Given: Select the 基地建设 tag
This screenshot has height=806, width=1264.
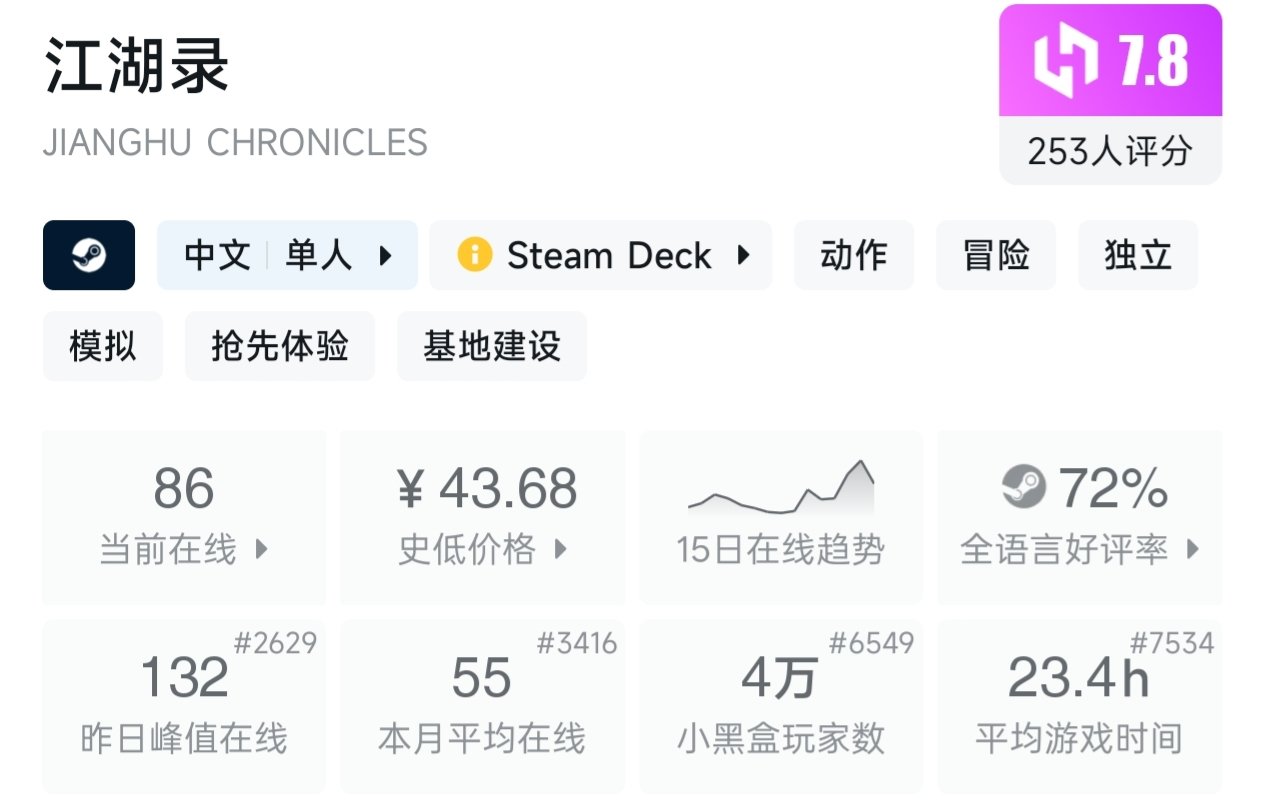Looking at the screenshot, I should point(491,346).
